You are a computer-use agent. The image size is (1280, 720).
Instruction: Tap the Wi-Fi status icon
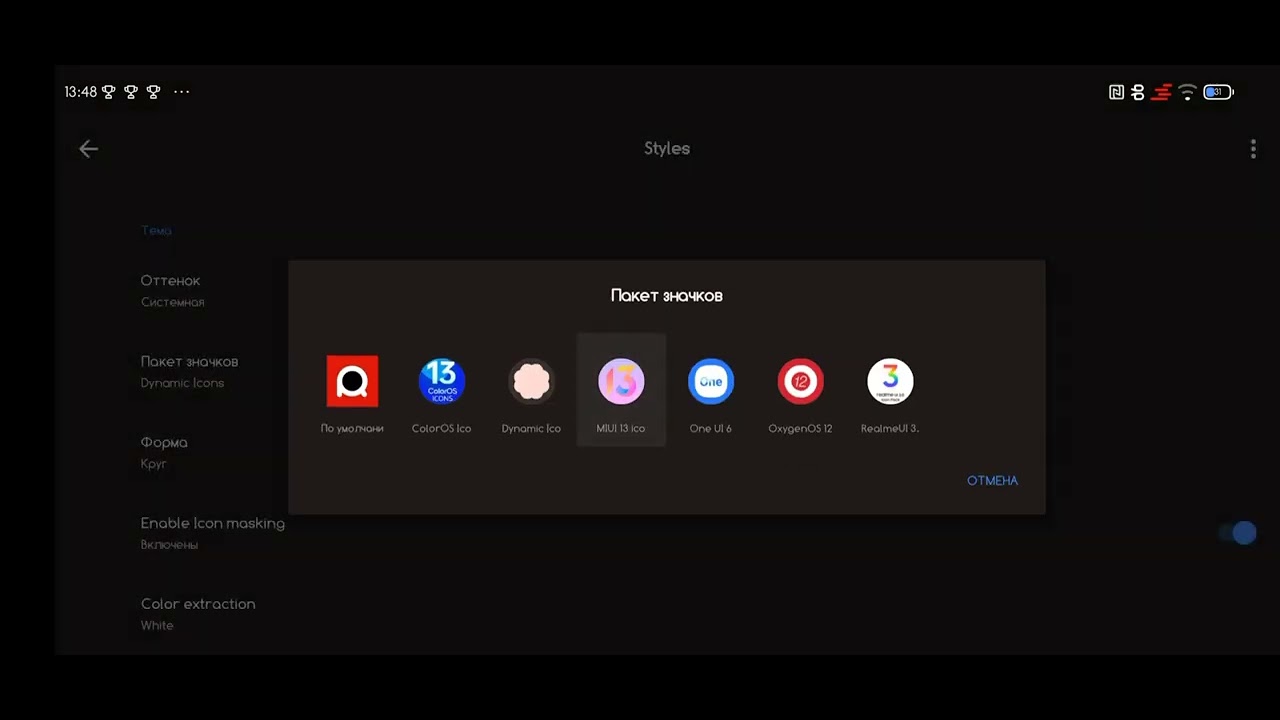(x=1187, y=92)
